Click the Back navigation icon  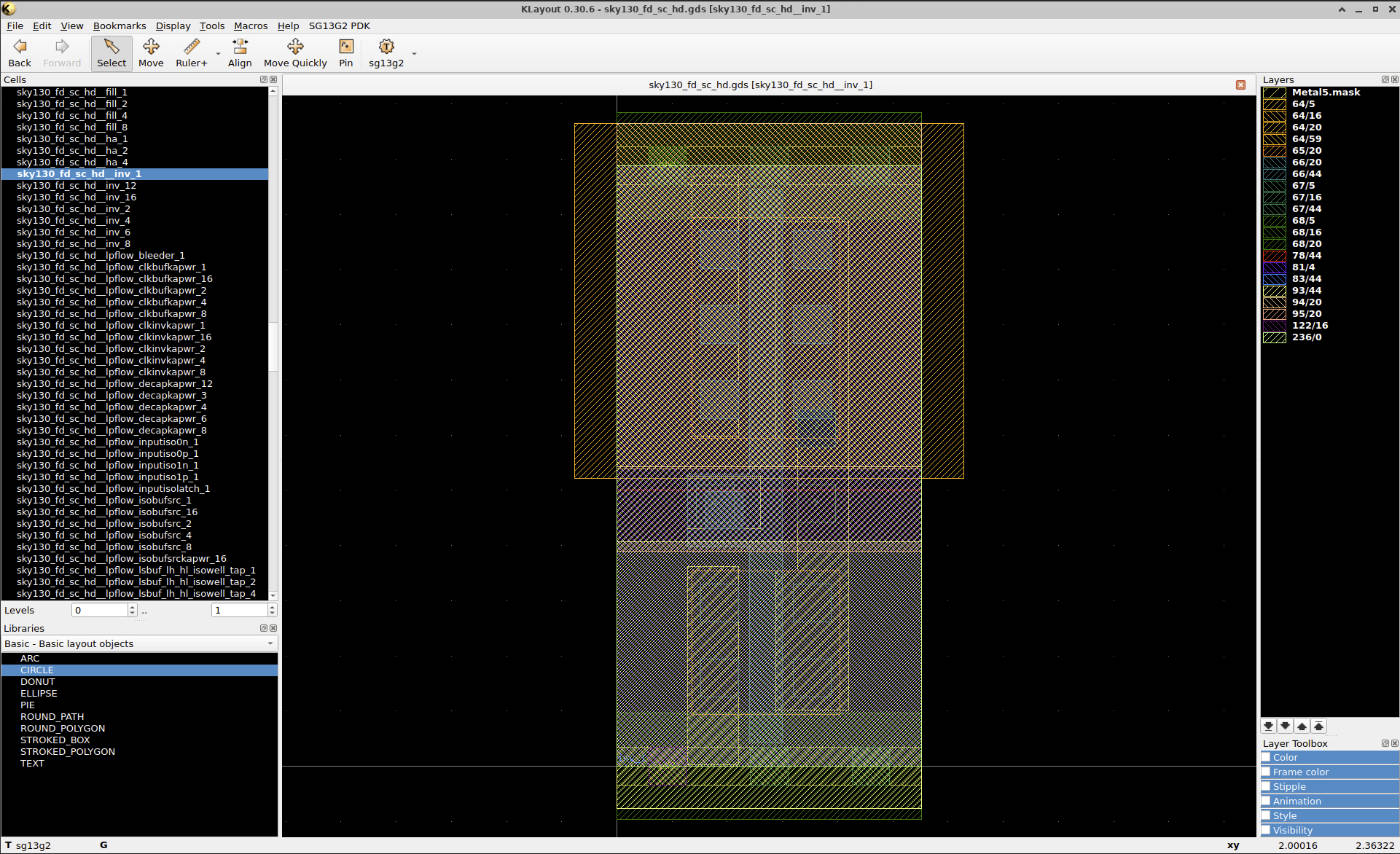pyautogui.click(x=19, y=47)
